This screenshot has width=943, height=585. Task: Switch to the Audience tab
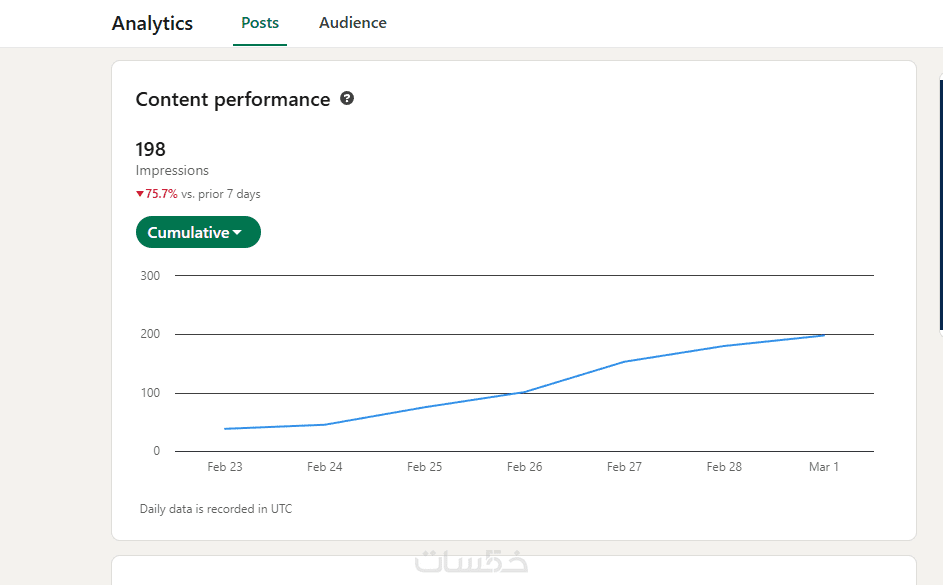pos(352,23)
